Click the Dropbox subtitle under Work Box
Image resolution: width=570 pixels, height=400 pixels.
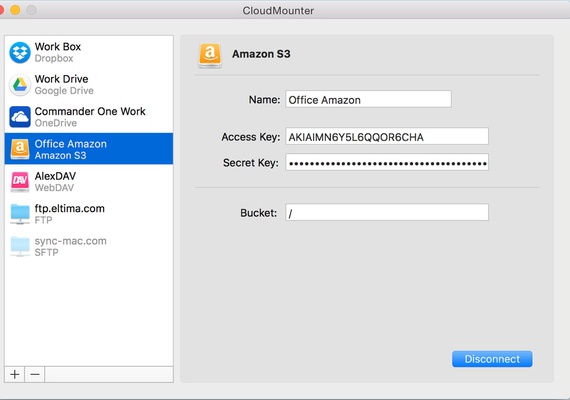[54, 58]
